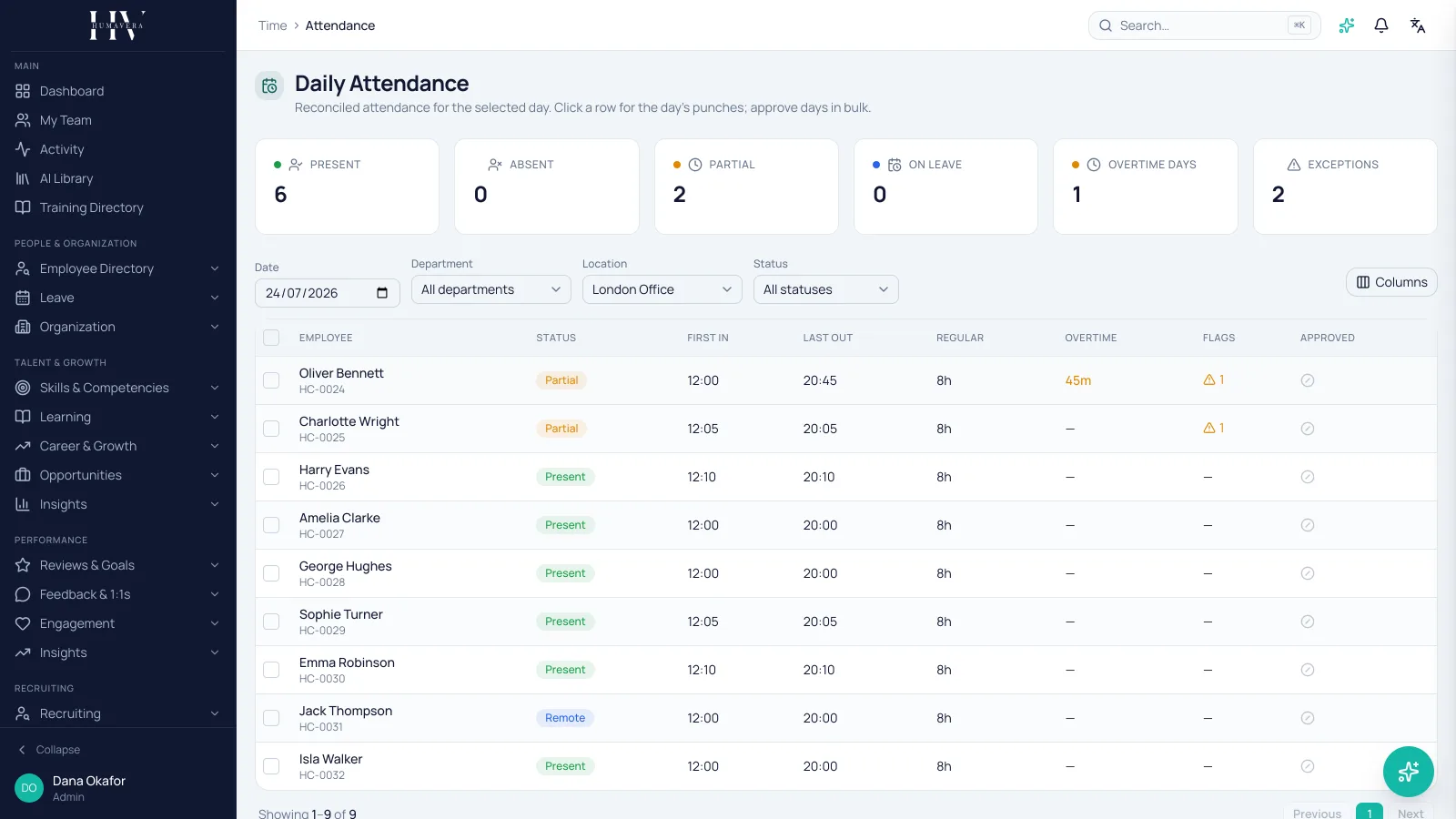Select Harry Evans's row checkbox

[x=271, y=477]
